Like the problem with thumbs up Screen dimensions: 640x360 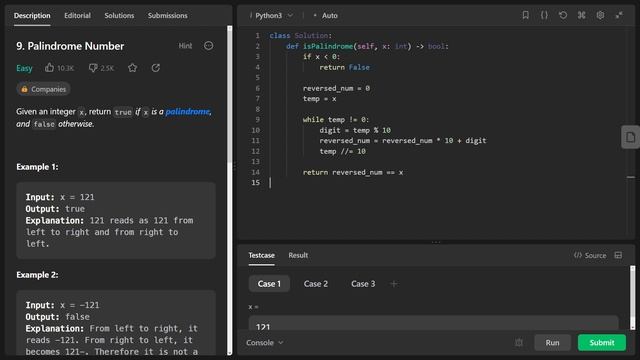pyautogui.click(x=49, y=68)
